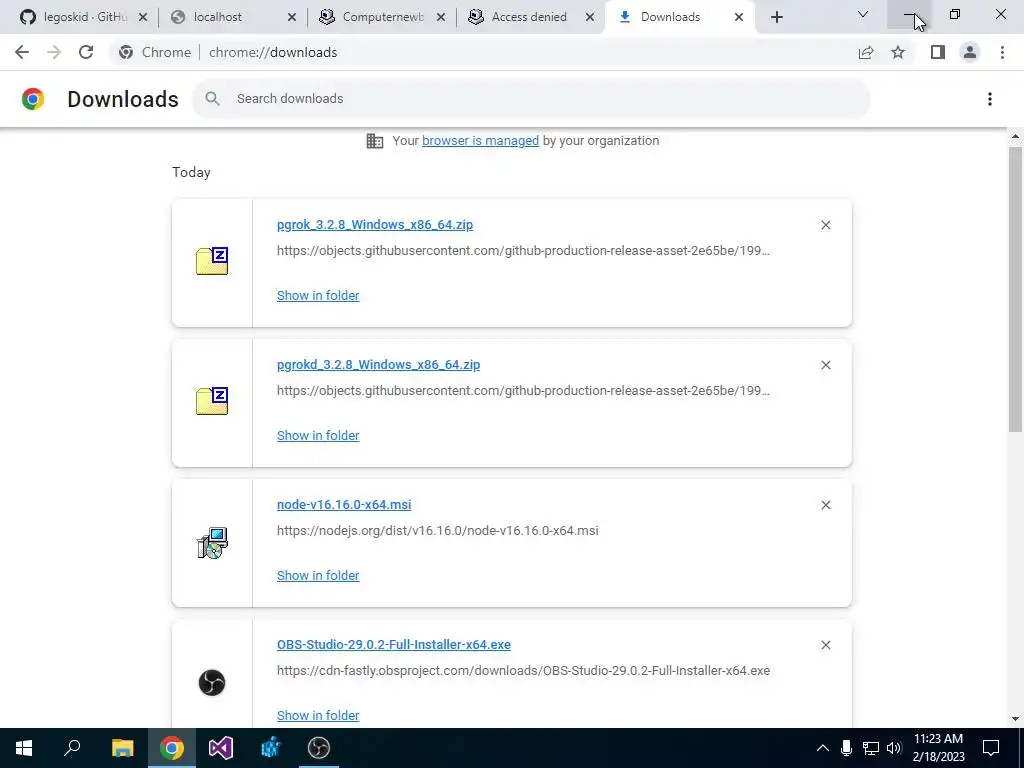1024x768 pixels.
Task: Click the forward navigation arrow
Action: [x=54, y=52]
